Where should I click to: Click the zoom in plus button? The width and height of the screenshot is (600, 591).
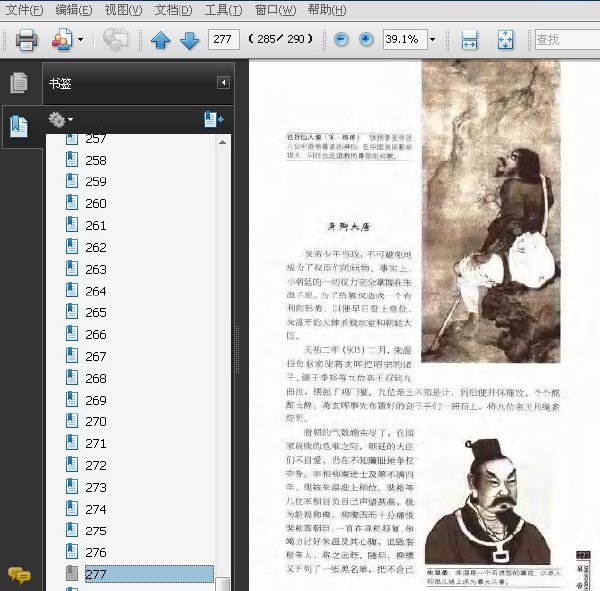click(x=366, y=39)
